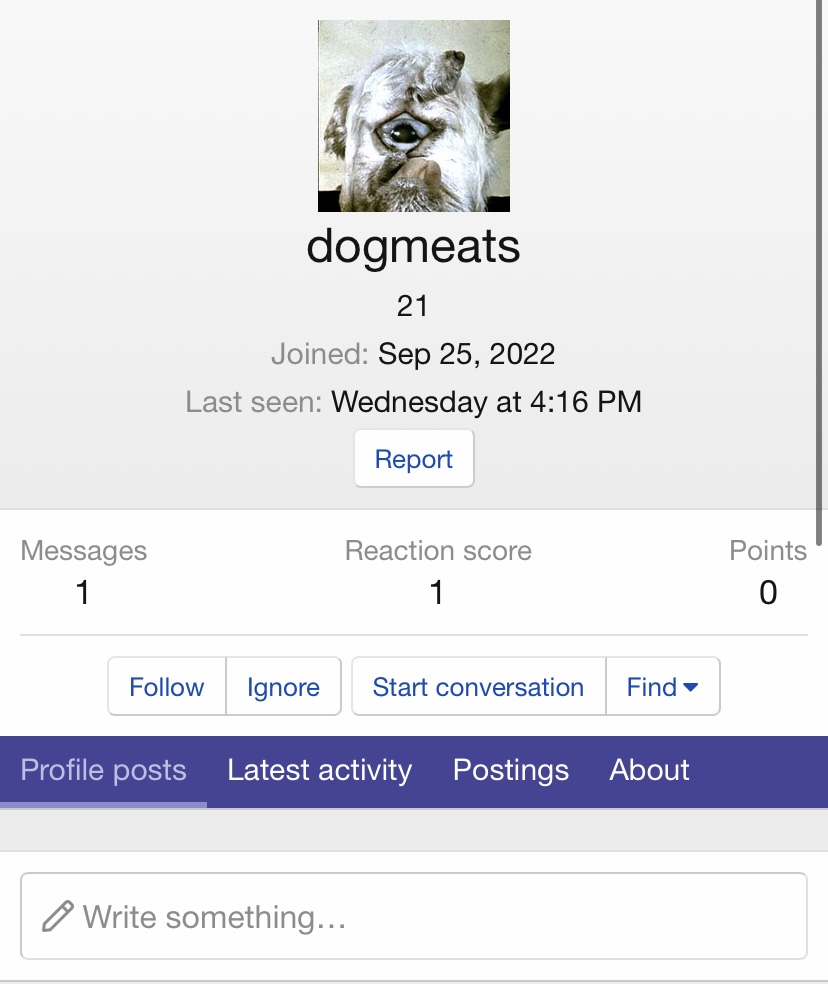
Task: Start conversation with dogmeats
Action: [478, 687]
